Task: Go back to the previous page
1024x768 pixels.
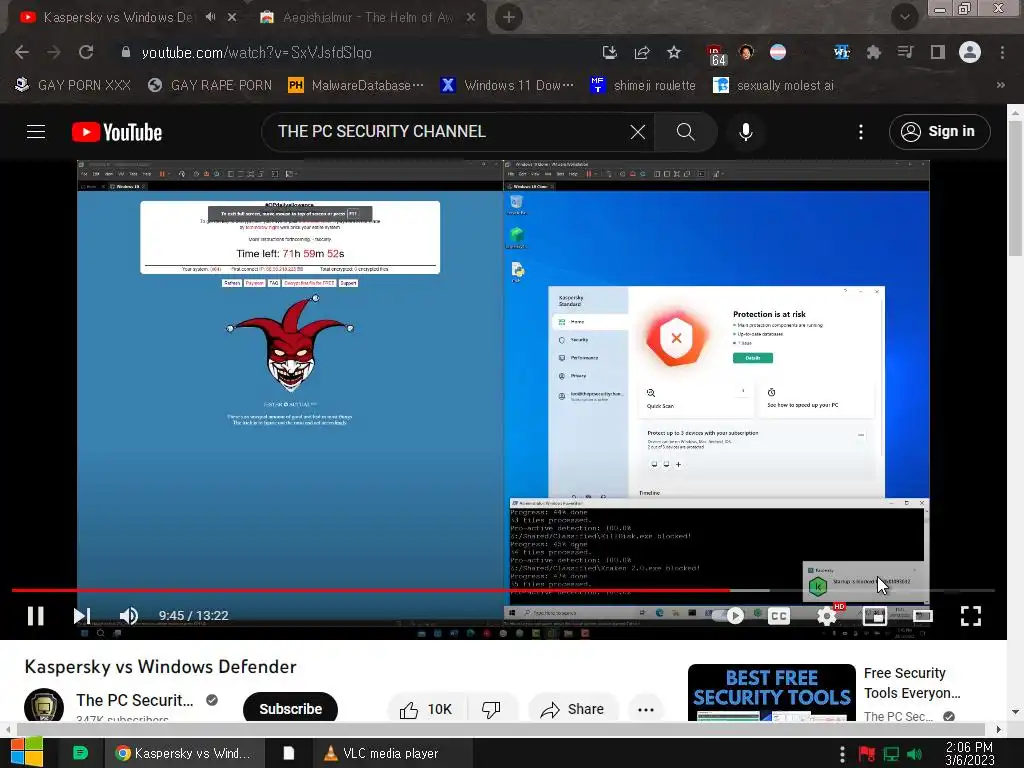Action: (x=22, y=52)
